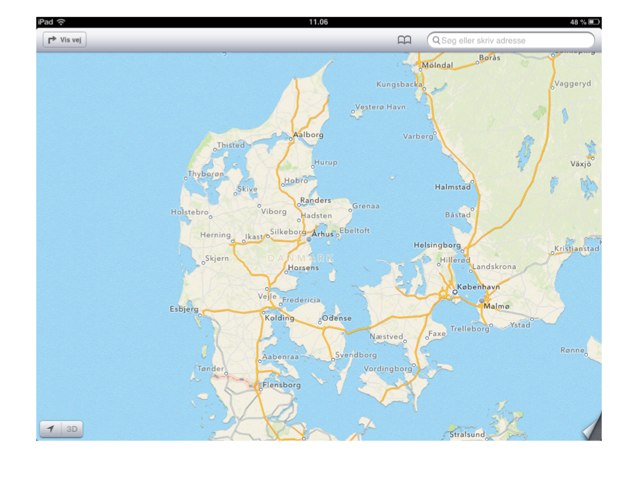Tap the current location arrow icon
This screenshot has width=640, height=480.
(50, 429)
